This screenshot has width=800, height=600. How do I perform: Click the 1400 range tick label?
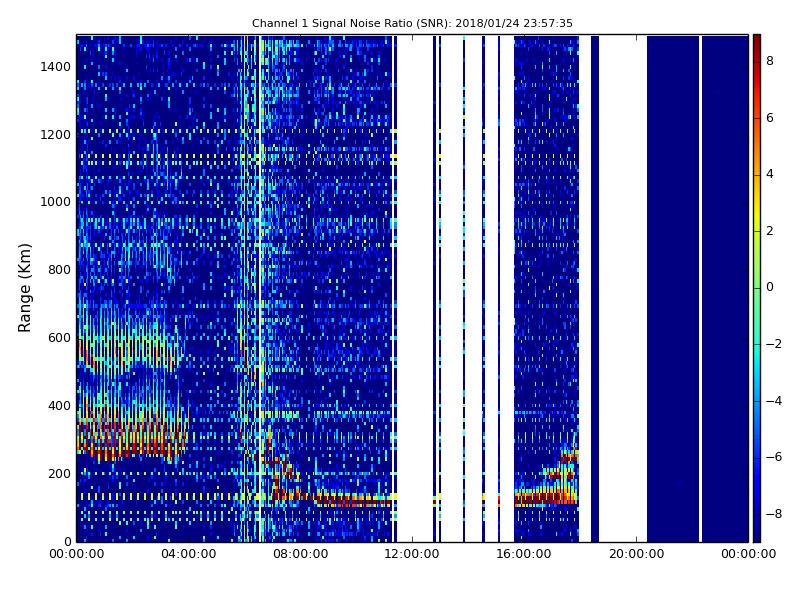56,67
